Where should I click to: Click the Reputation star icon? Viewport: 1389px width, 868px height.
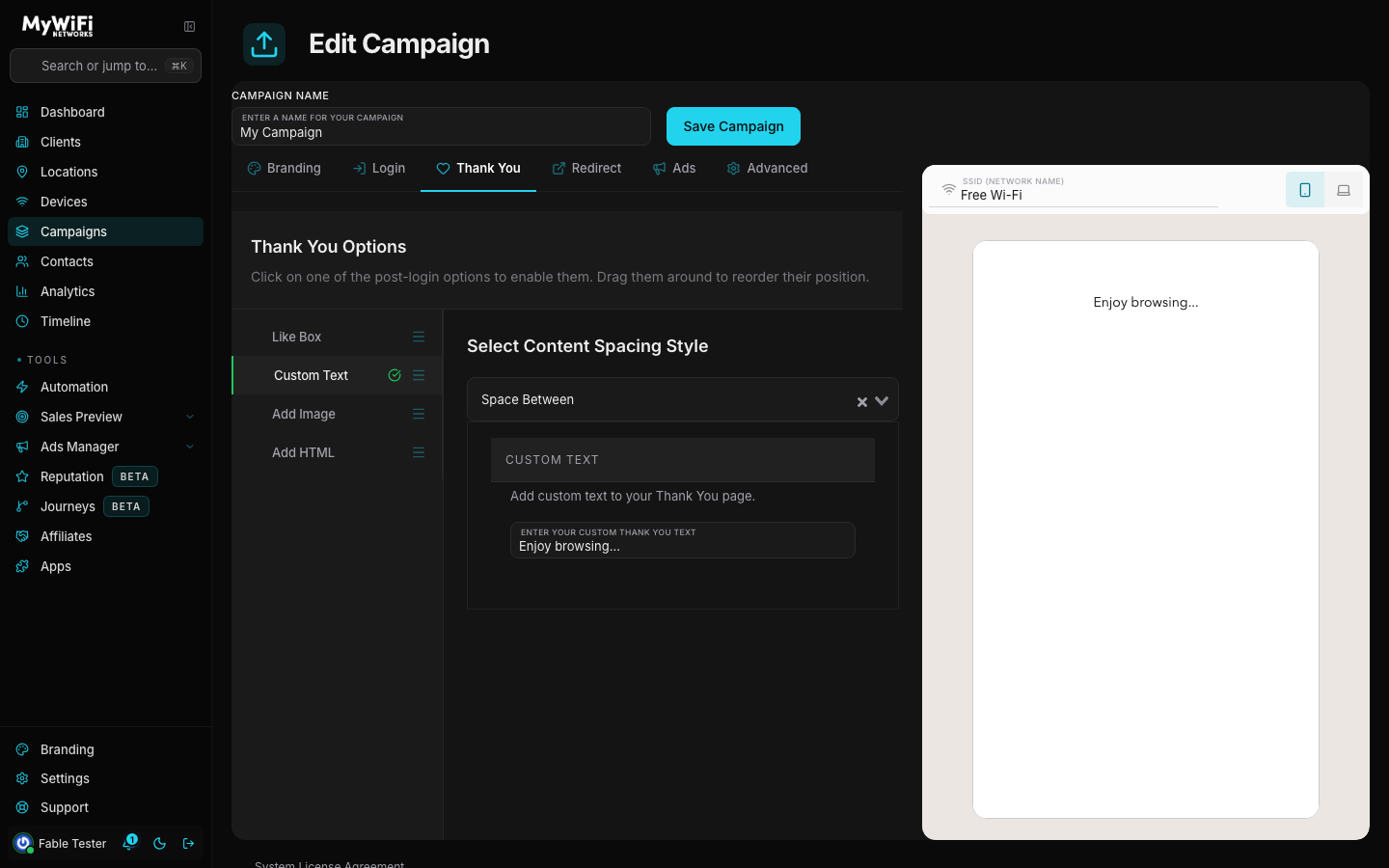coord(22,476)
